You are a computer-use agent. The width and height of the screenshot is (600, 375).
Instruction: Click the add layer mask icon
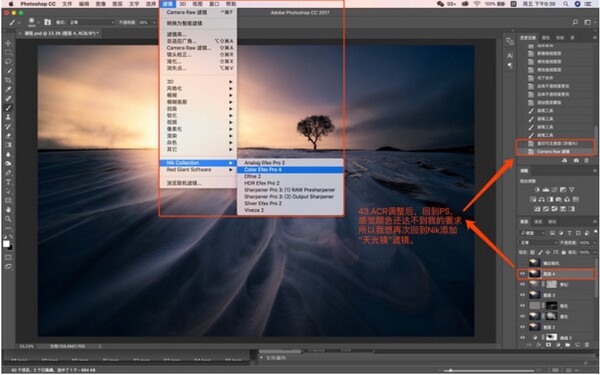click(548, 345)
